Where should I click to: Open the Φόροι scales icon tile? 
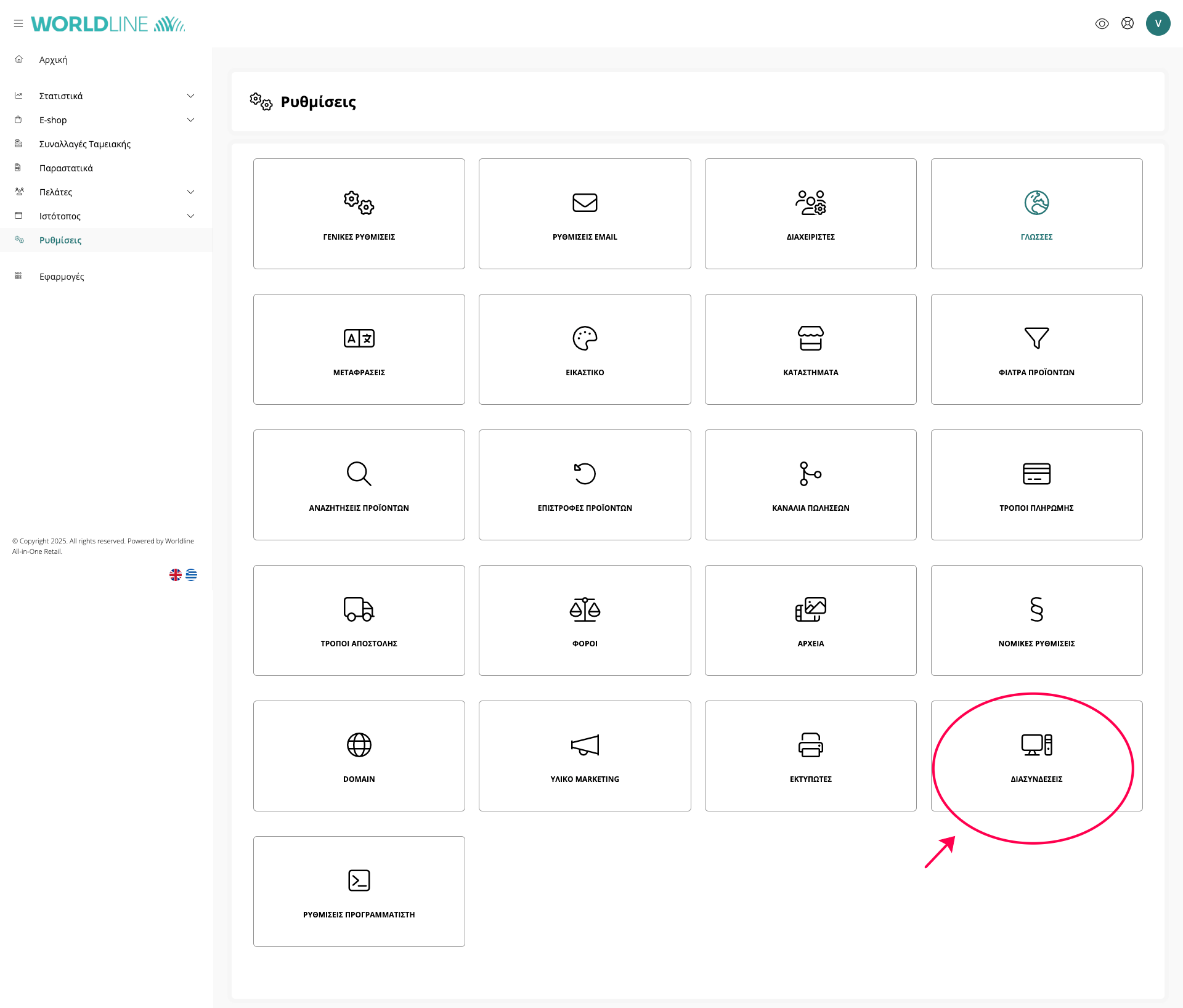[584, 620]
